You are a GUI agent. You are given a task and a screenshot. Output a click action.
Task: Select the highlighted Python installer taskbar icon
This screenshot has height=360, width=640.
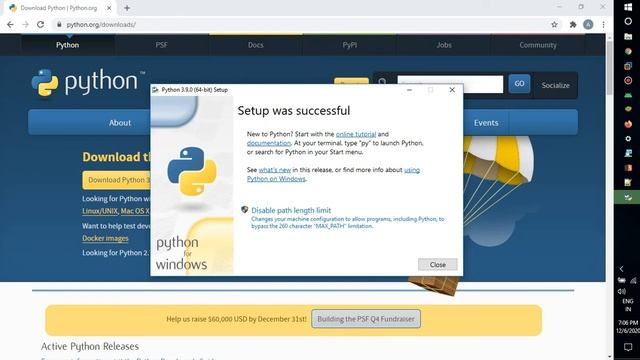point(628,197)
